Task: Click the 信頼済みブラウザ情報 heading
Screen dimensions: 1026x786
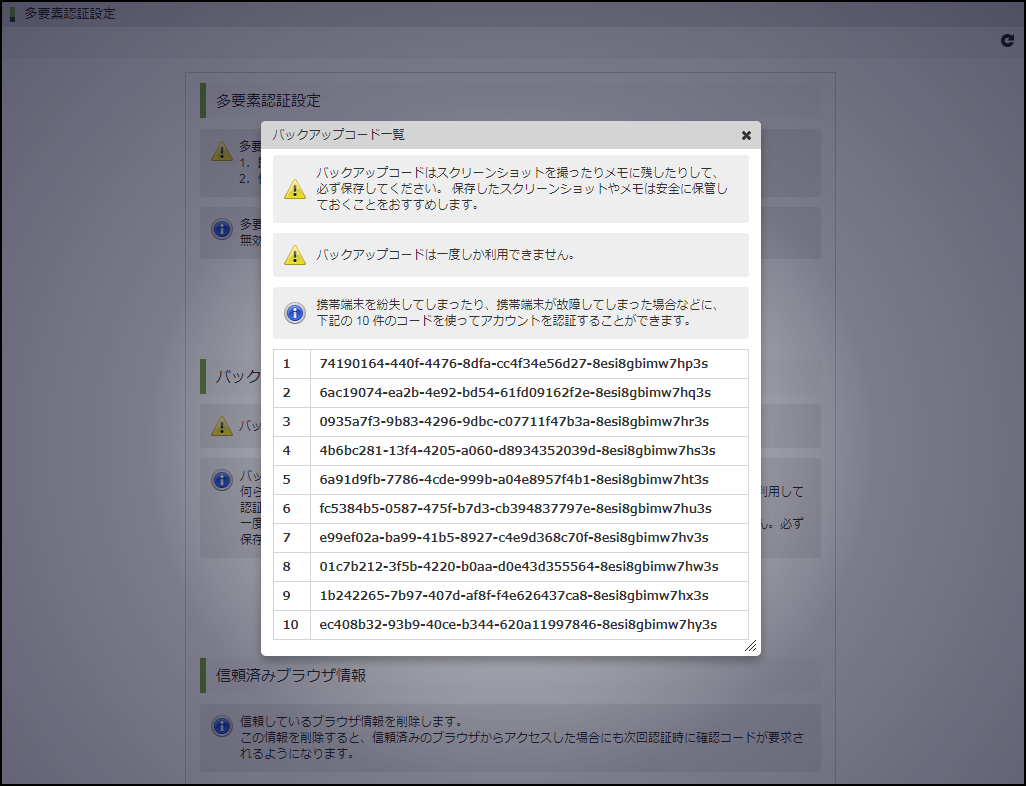Action: click(x=291, y=675)
